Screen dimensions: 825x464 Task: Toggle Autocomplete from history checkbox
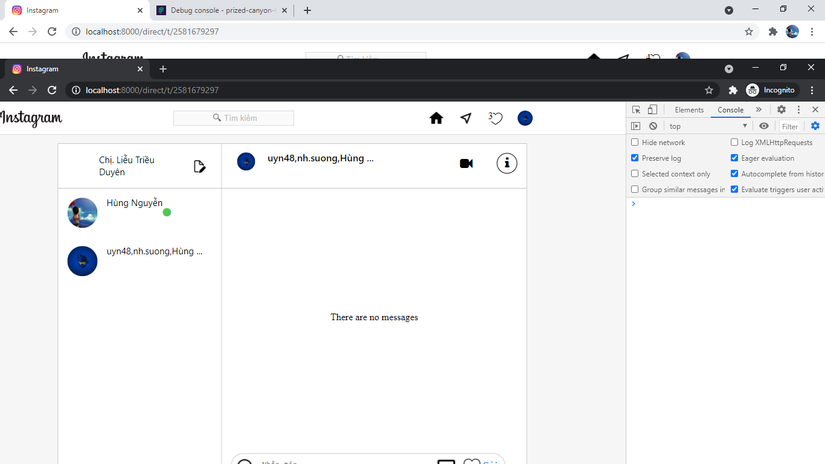point(734,174)
